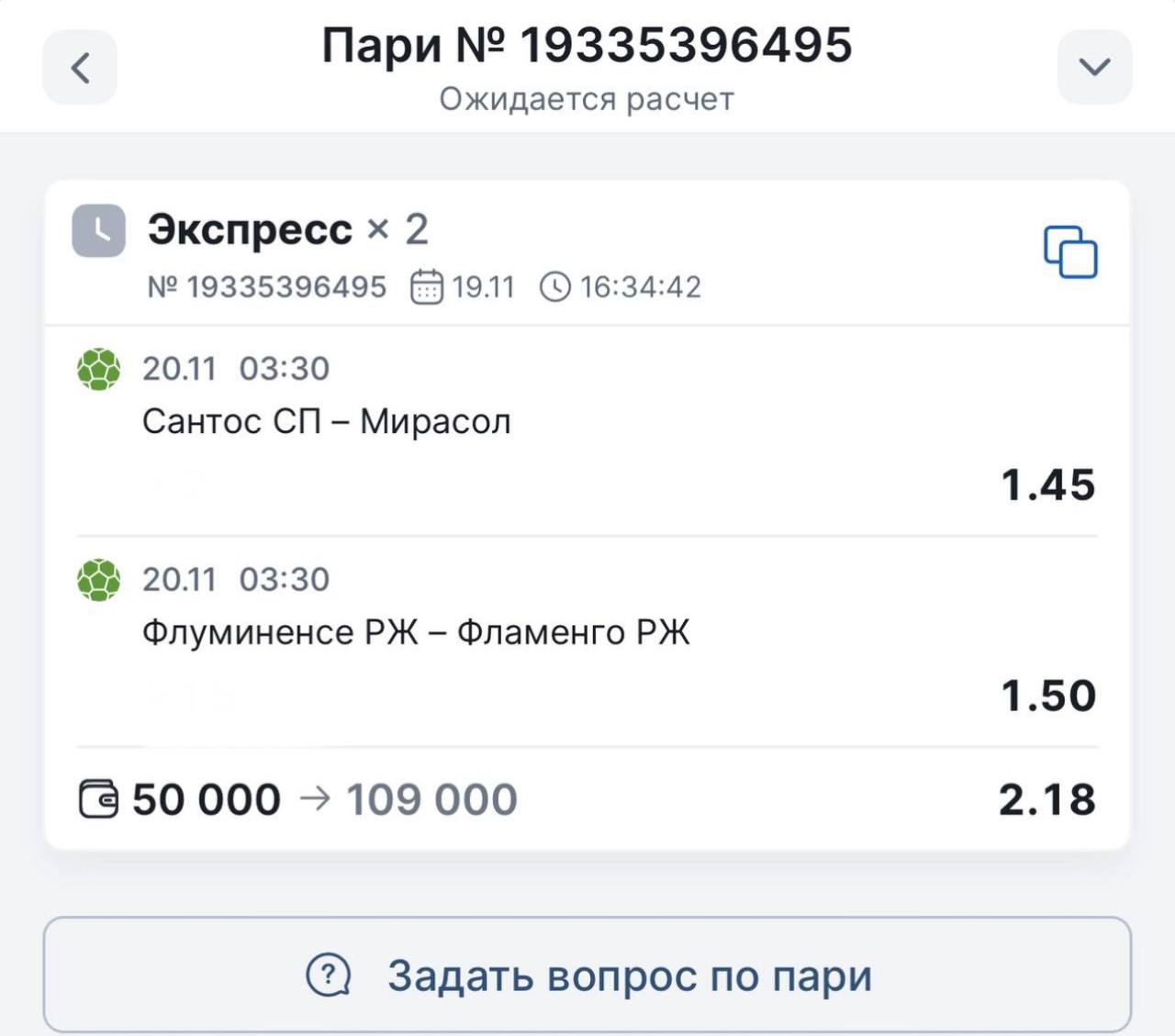Expand the header chevron dropdown

(x=1094, y=67)
